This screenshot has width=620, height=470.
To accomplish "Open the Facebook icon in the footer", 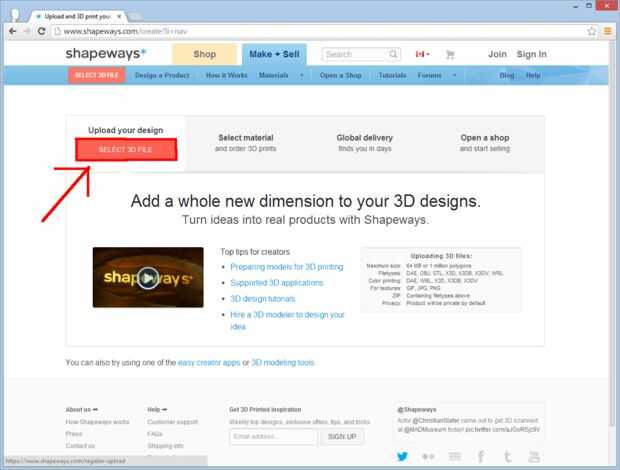I will (x=481, y=457).
